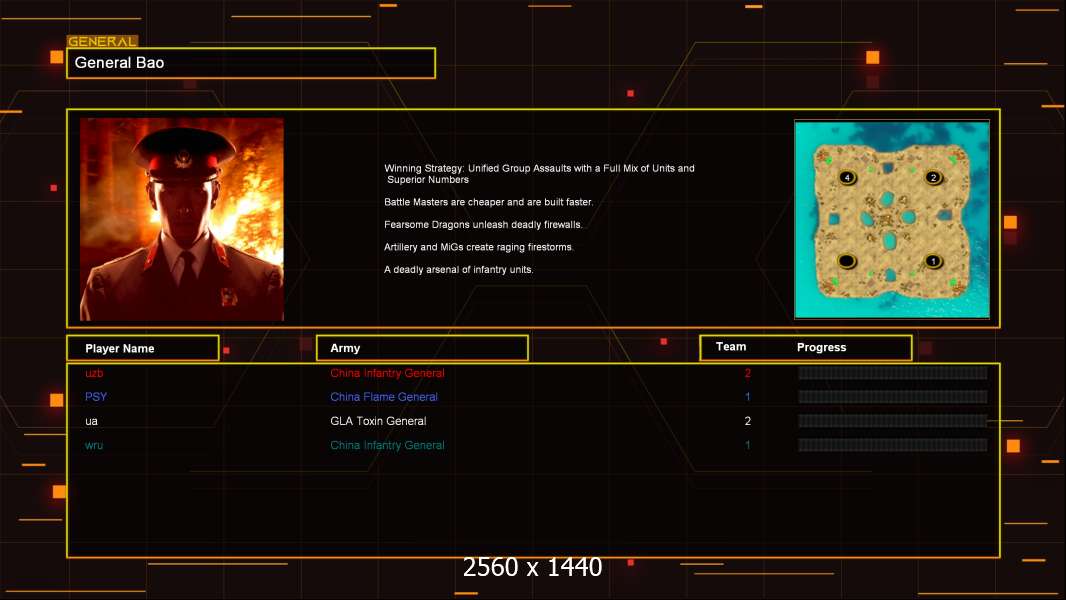This screenshot has height=600, width=1066.
Task: Click the loading progress bar for uzb
Action: (893, 372)
